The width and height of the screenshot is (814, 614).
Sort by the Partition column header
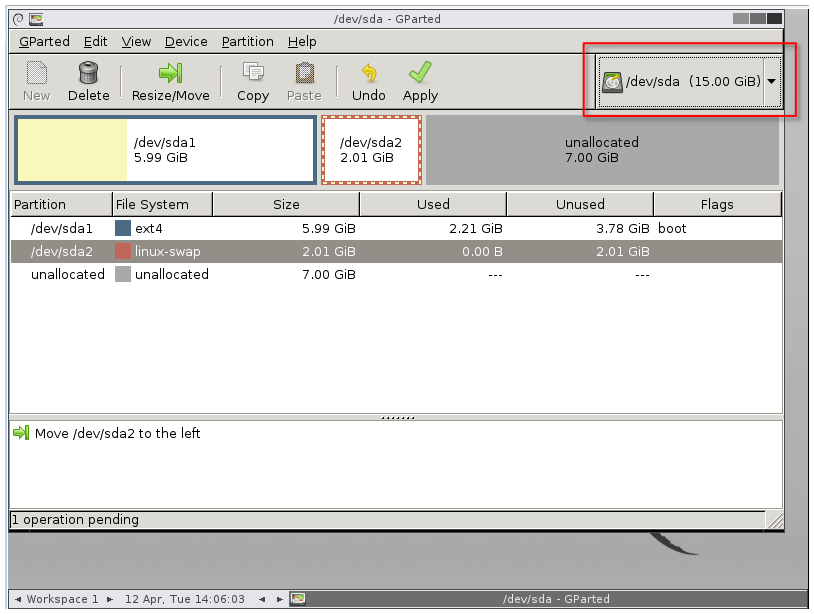click(61, 204)
